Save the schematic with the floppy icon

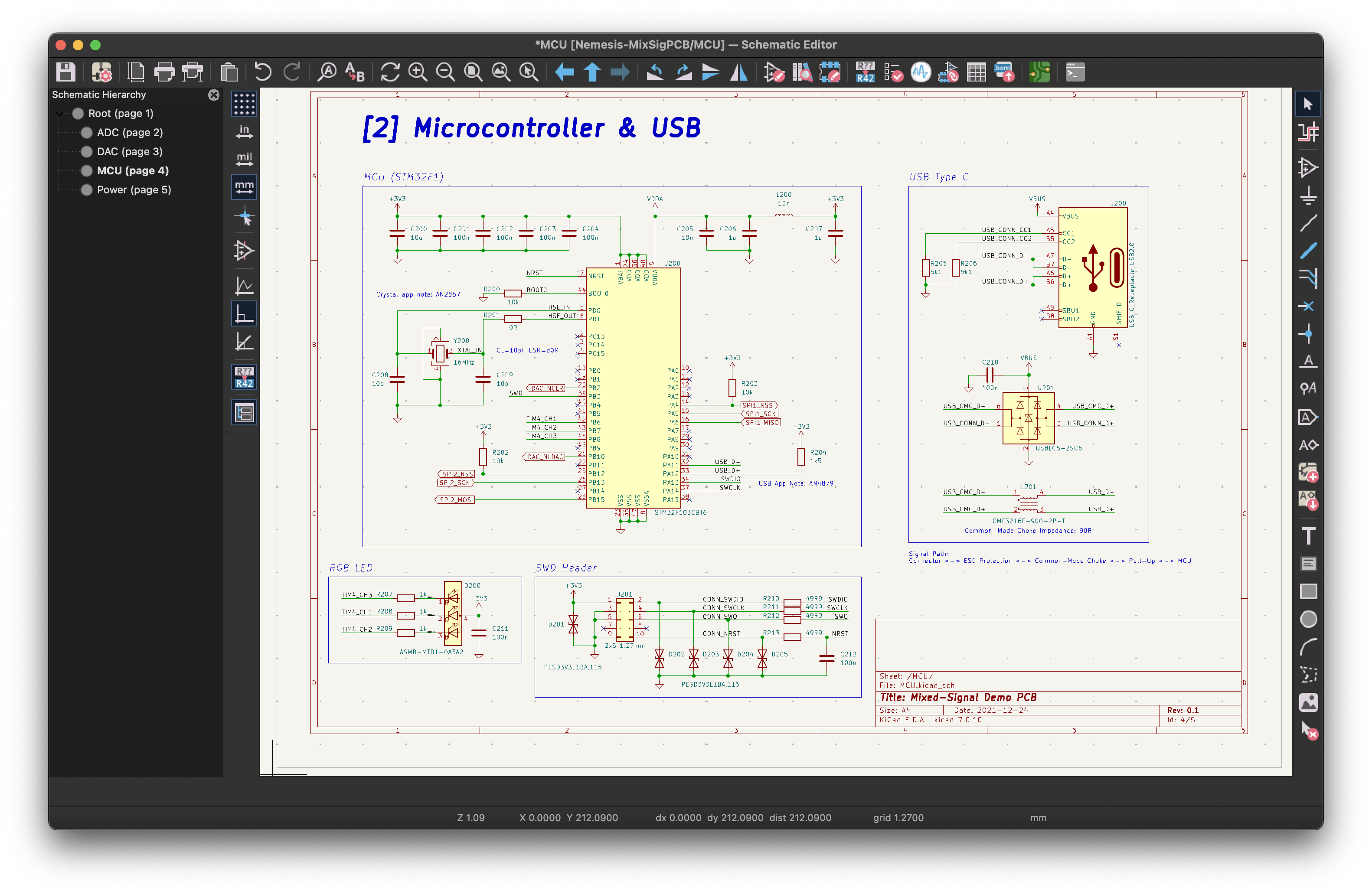[x=66, y=72]
